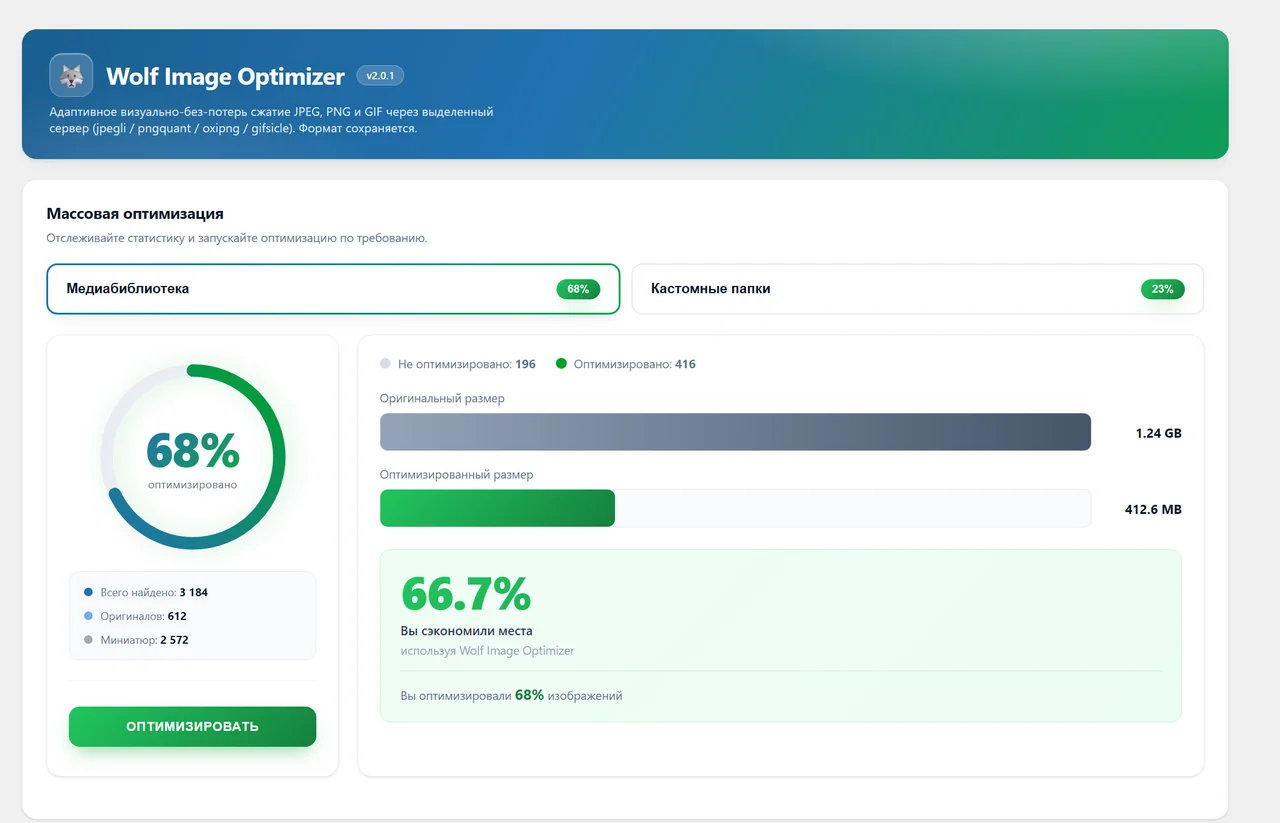Click the Вы сэкономили места label
This screenshot has width=1280, height=823.
point(466,631)
